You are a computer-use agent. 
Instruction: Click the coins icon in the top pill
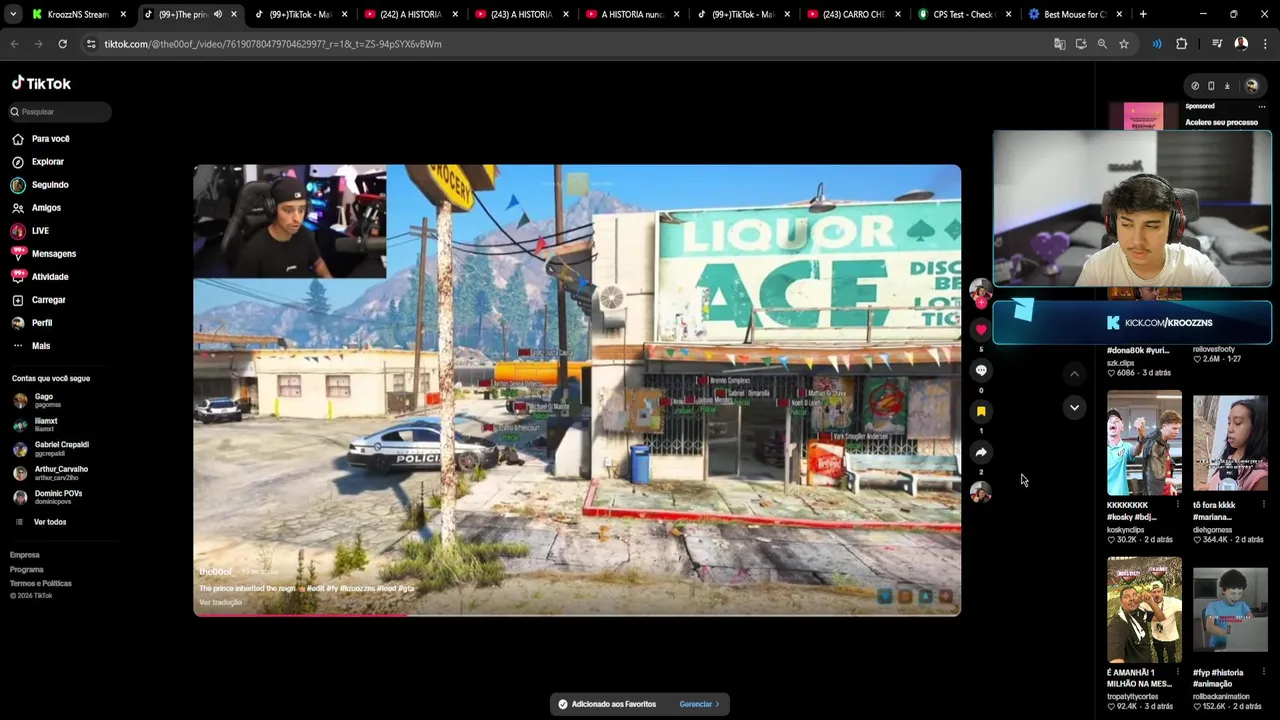pos(1195,86)
